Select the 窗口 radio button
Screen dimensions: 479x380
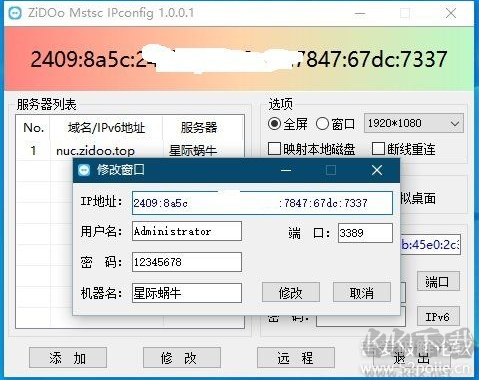(x=322, y=124)
